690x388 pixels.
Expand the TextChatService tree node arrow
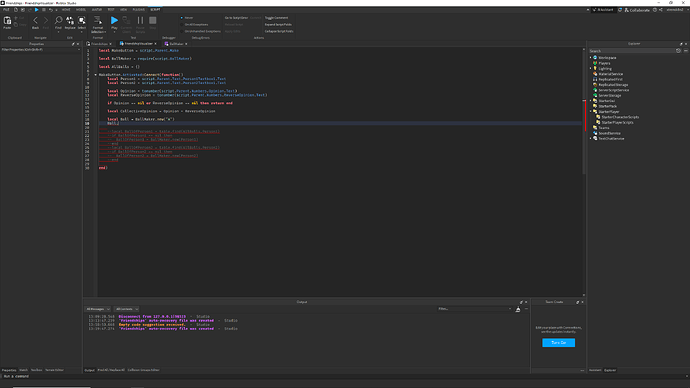pyautogui.click(x=591, y=139)
